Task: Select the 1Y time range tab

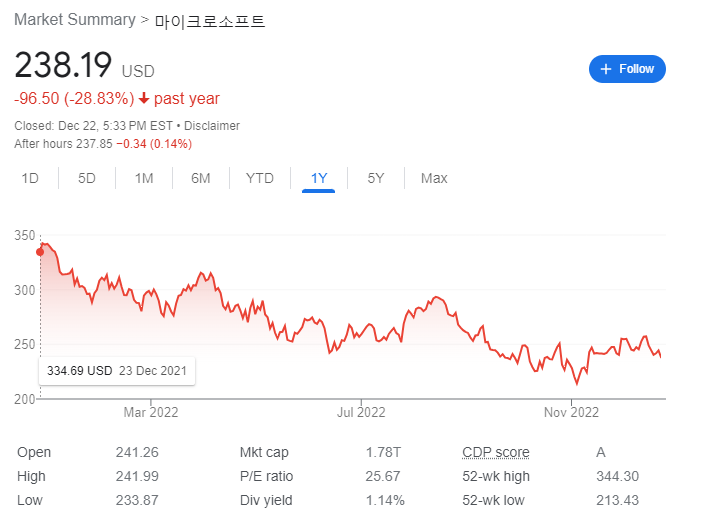Action: 319,178
